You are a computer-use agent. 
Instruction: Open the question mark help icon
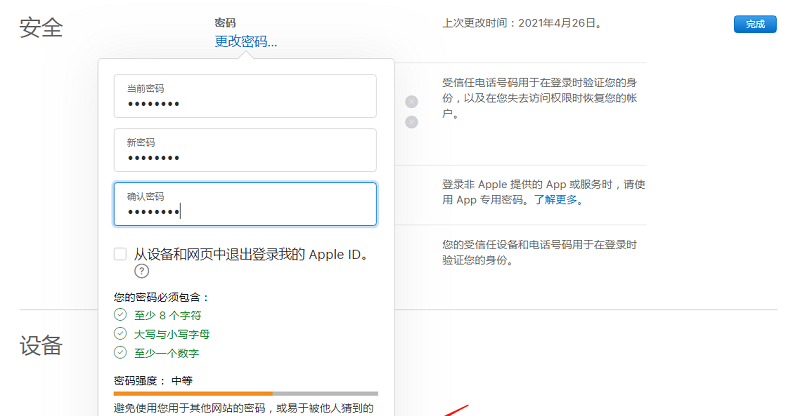(142, 271)
